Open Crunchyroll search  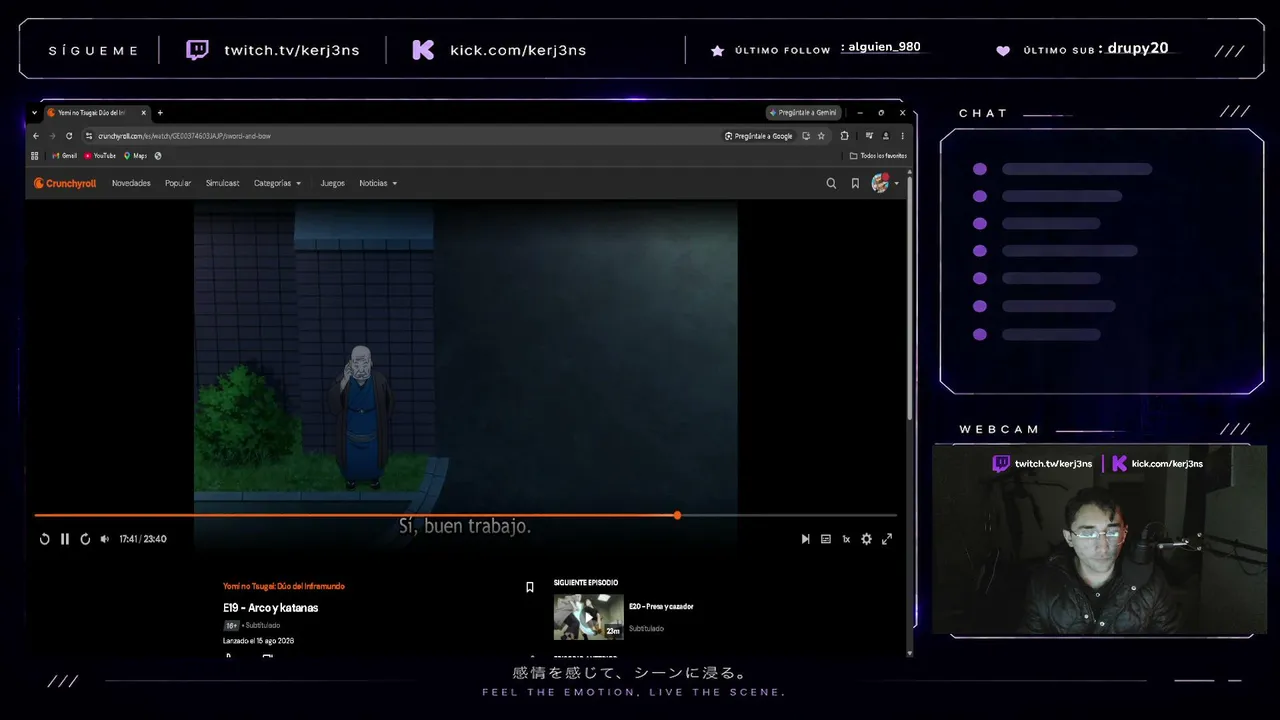[x=831, y=183]
